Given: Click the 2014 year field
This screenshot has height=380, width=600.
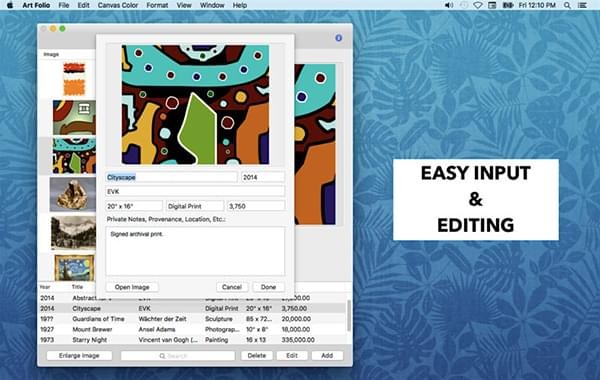Looking at the screenshot, I should point(263,177).
